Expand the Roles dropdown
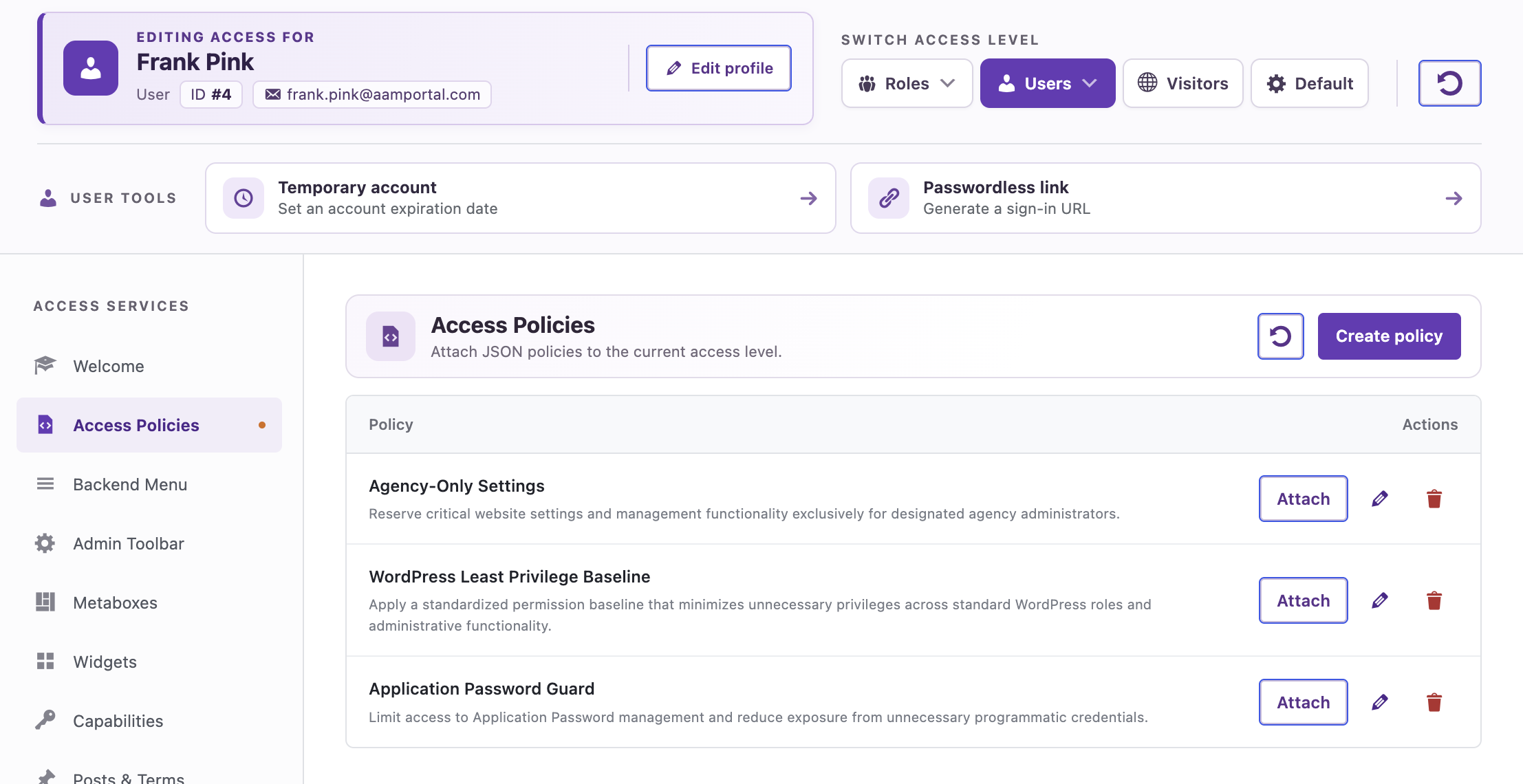The width and height of the screenshot is (1523, 784). 907,83
